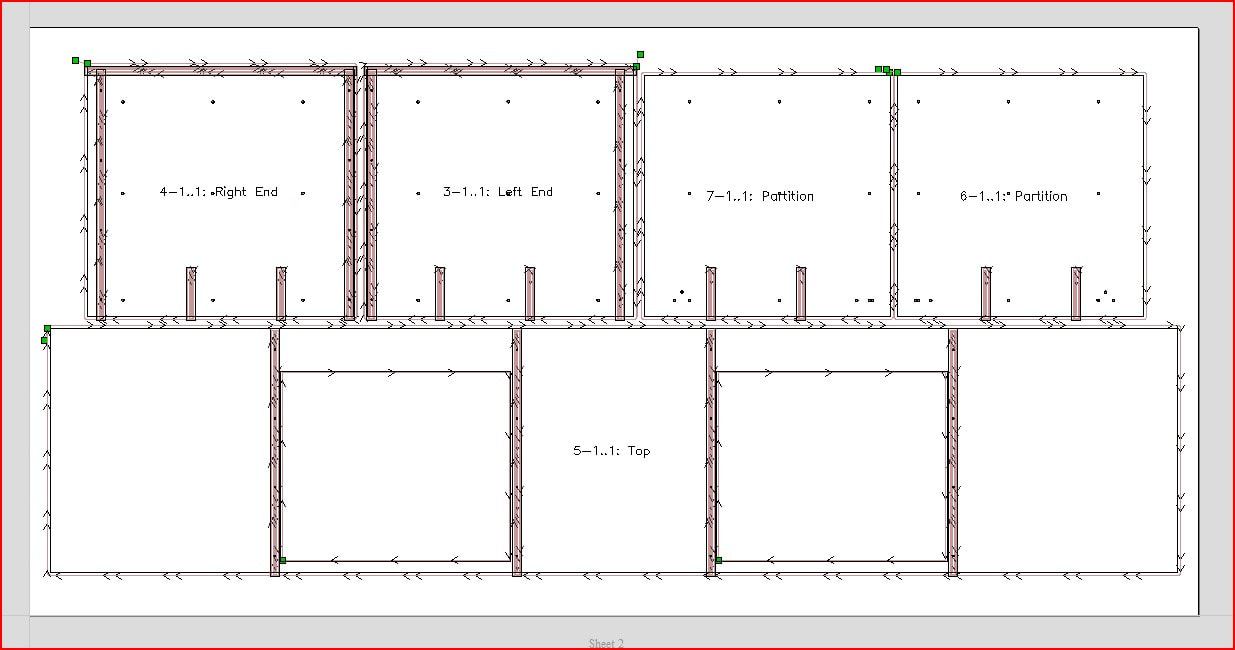Viewport: 1235px width, 650px height.
Task: Open the Sheet 2 tab
Action: 607,643
